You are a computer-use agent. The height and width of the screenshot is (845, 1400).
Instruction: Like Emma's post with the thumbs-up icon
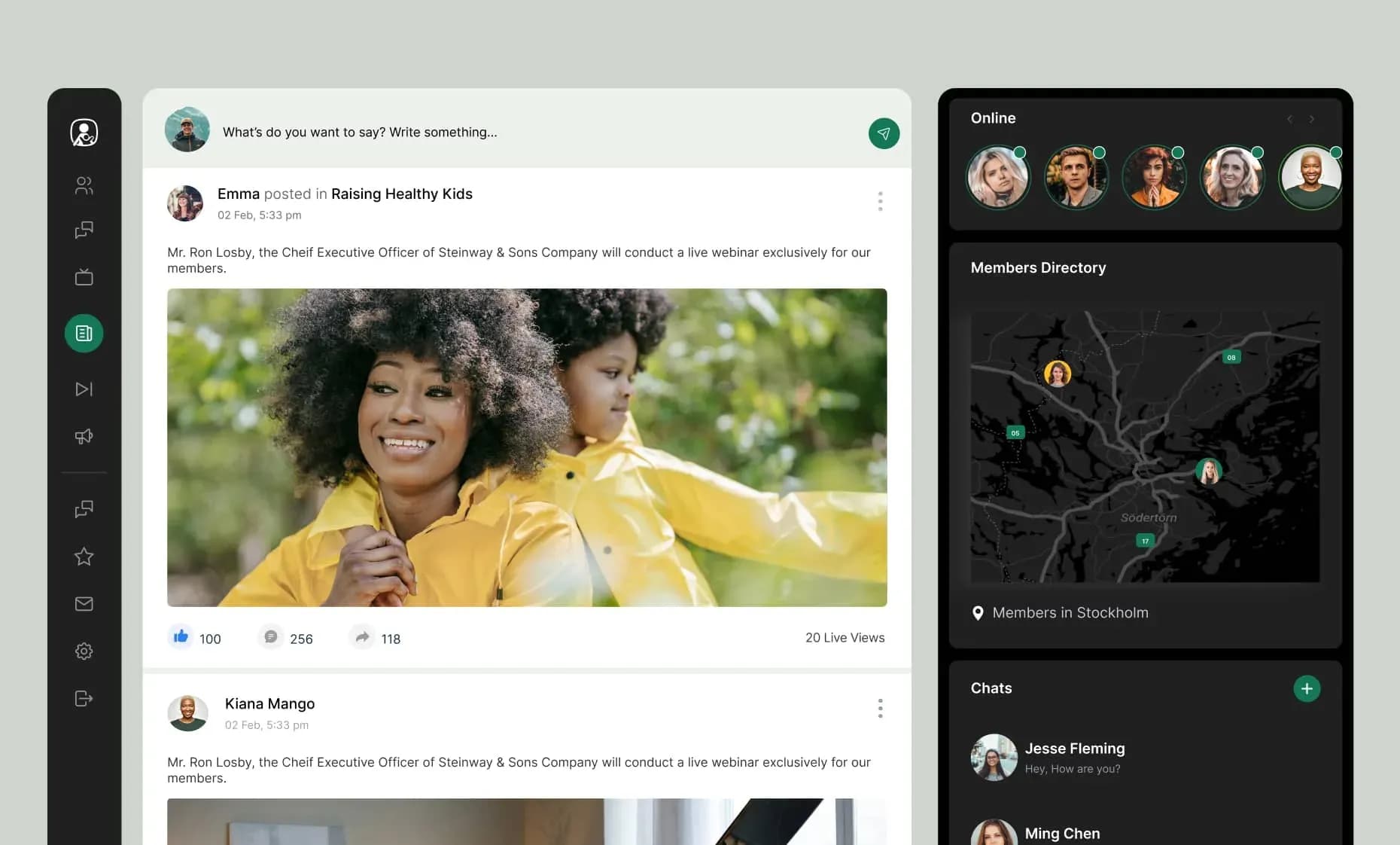tap(181, 637)
